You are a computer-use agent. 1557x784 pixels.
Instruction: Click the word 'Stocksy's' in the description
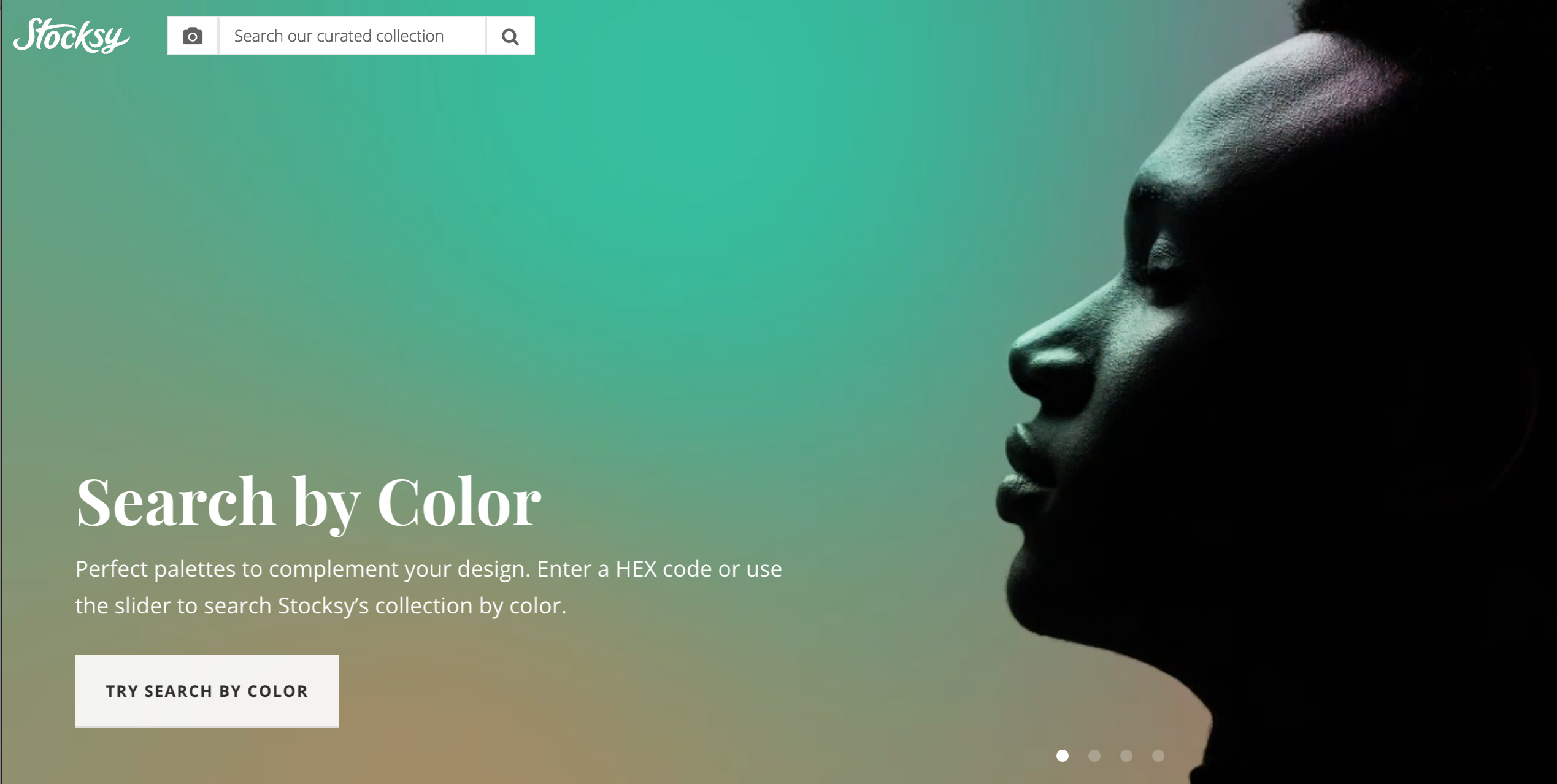323,606
